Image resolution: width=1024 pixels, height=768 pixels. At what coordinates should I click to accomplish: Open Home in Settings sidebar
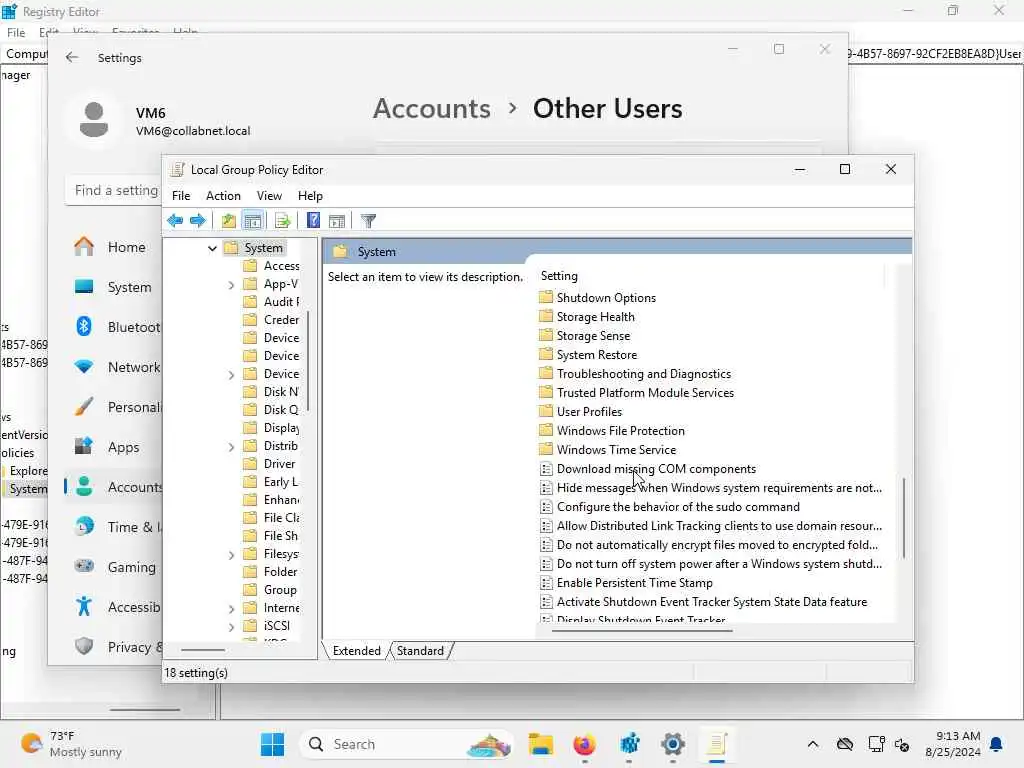pyautogui.click(x=114, y=247)
